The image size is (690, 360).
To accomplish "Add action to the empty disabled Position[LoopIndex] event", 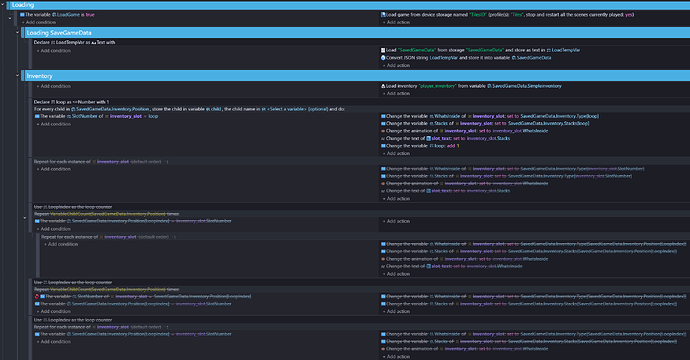I will pyautogui.click(x=396, y=221).
